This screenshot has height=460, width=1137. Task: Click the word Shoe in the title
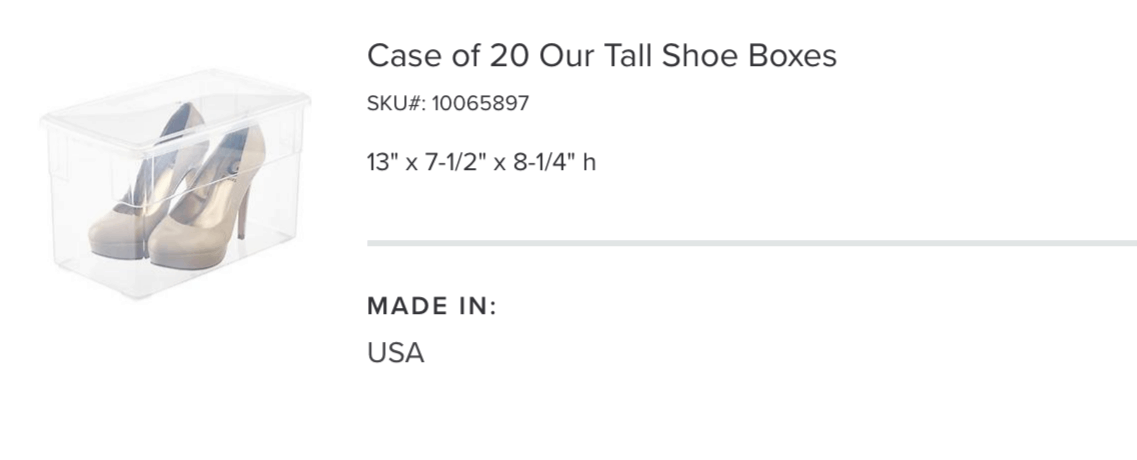(x=700, y=56)
